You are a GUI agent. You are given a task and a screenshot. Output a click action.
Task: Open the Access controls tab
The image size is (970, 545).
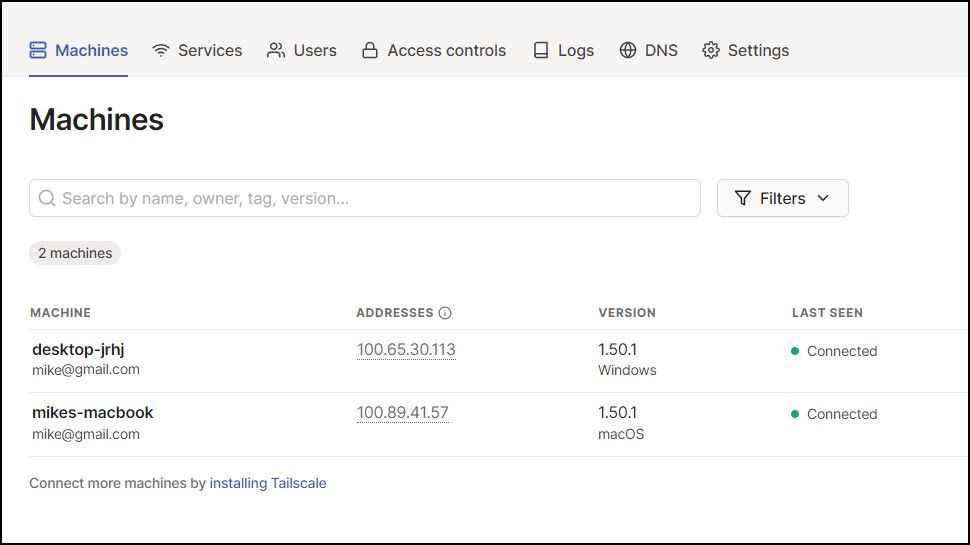click(446, 50)
